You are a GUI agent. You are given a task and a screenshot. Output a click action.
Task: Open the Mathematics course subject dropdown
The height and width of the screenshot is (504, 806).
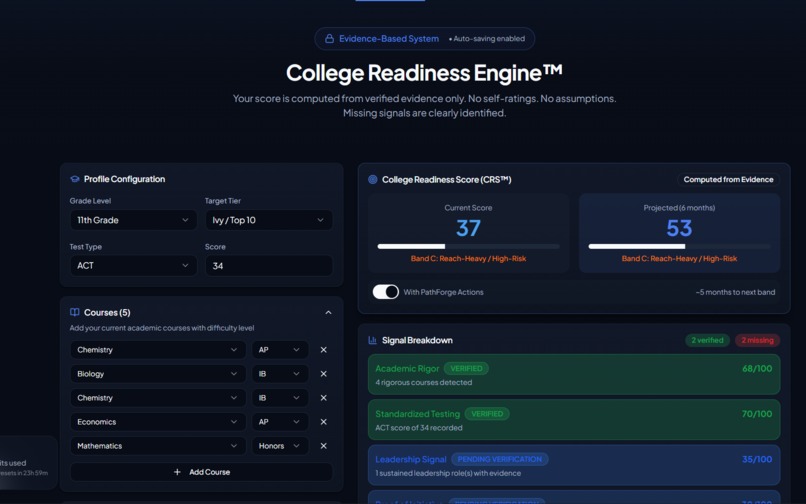158,446
